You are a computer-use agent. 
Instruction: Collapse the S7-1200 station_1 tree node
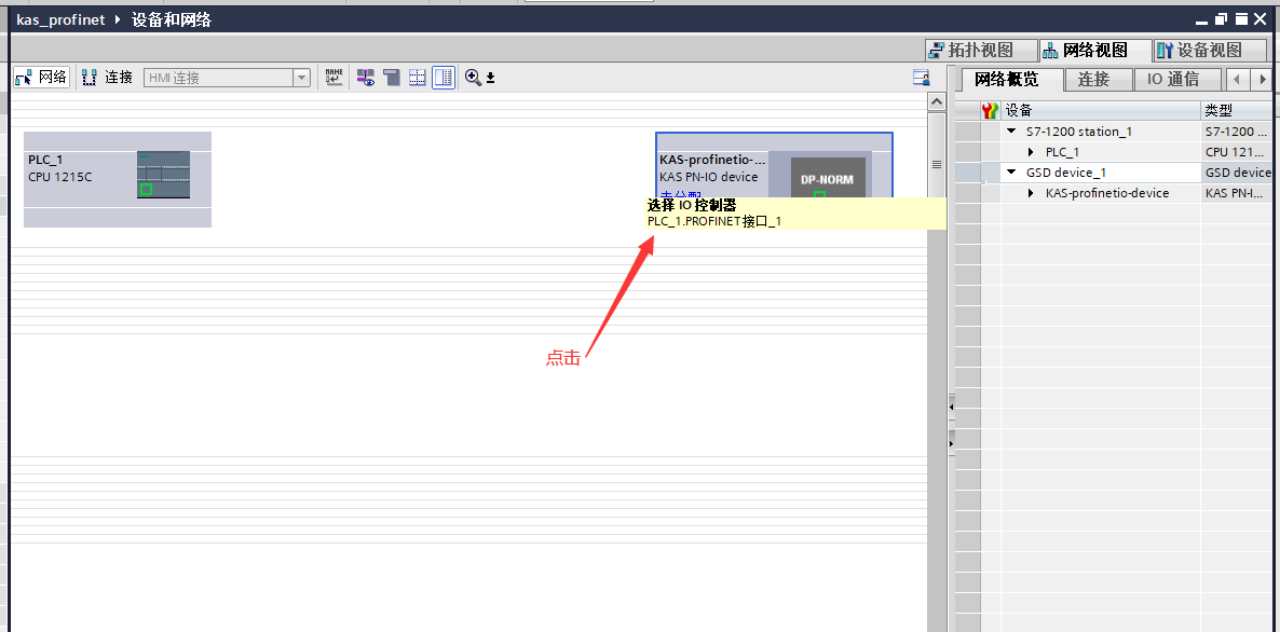1011,131
